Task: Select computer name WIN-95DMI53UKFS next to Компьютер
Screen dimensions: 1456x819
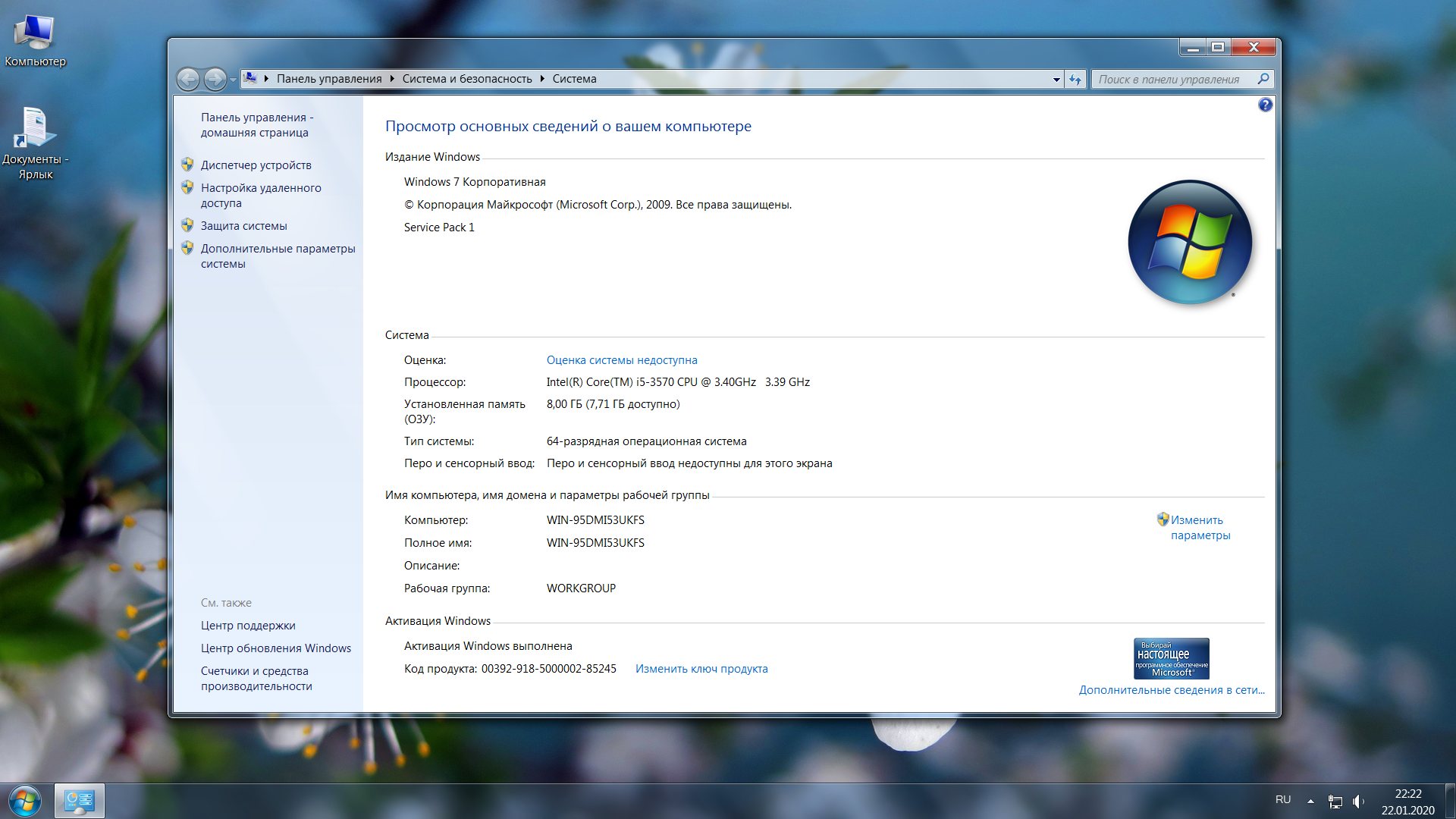Action: pyautogui.click(x=595, y=520)
